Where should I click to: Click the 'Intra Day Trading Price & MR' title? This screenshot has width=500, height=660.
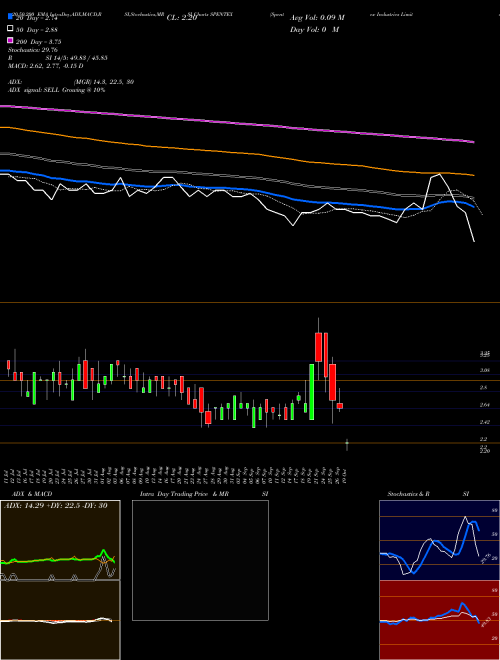[x=184, y=494]
